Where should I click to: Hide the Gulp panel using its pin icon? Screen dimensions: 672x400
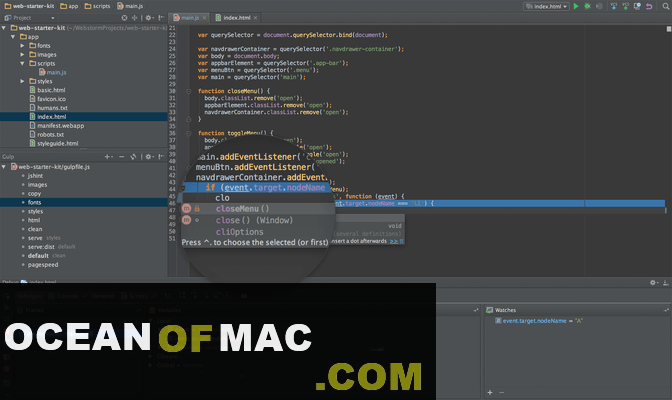click(161, 157)
